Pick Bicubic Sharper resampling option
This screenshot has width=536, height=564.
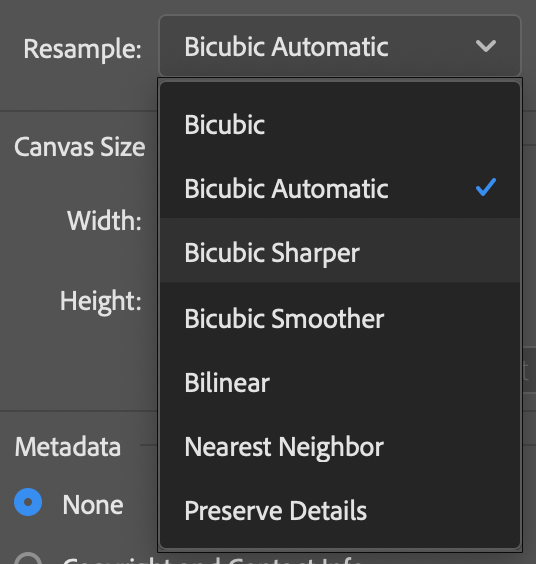pyautogui.click(x=340, y=251)
